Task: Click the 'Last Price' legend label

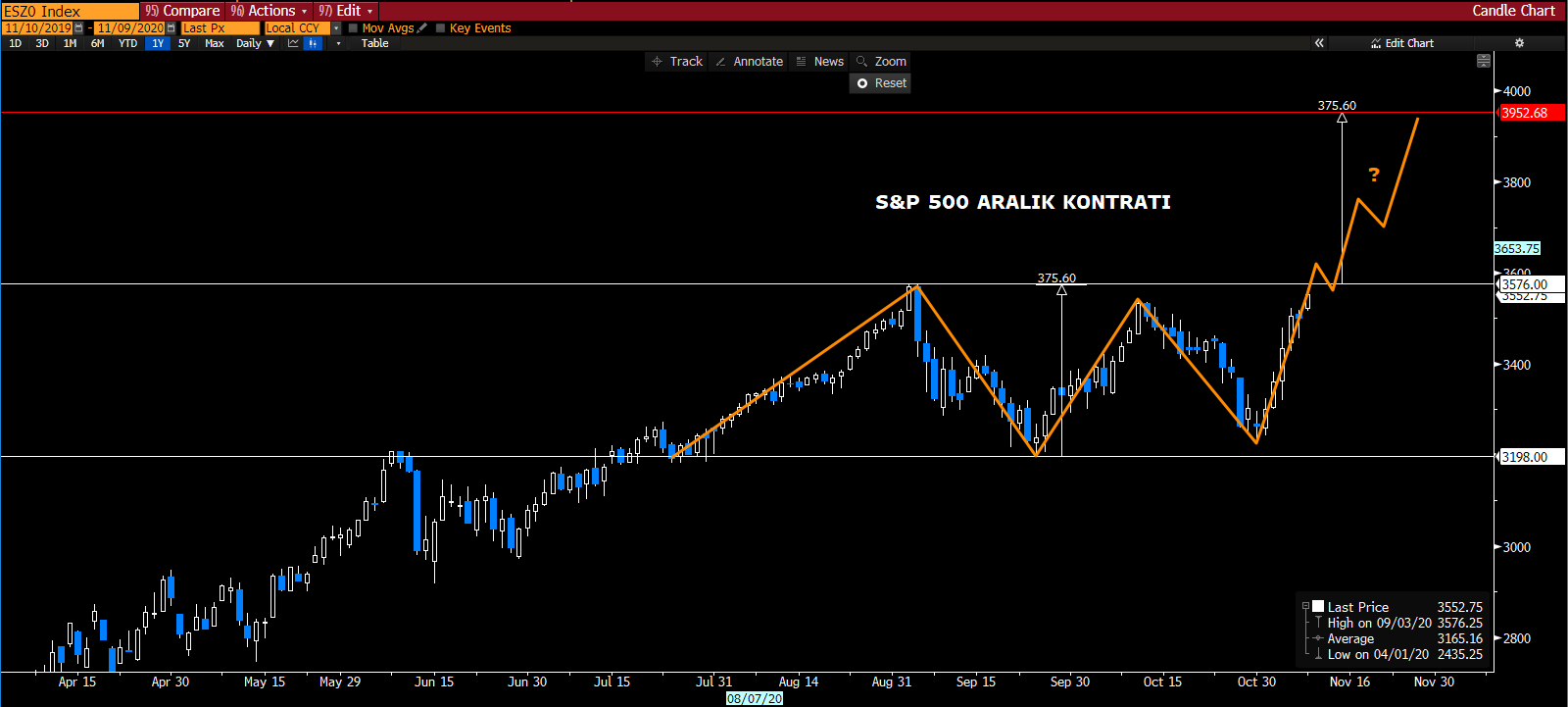Action: click(1357, 607)
